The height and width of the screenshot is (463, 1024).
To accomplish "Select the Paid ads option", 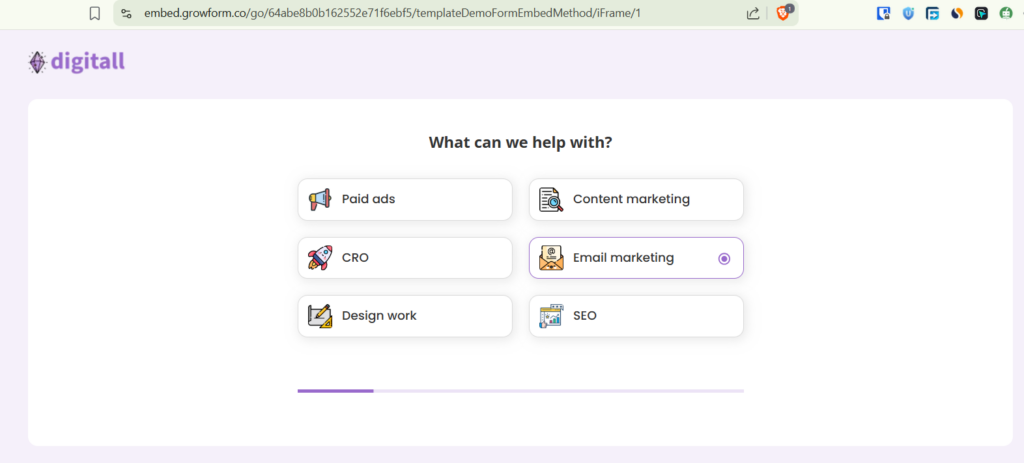I will click(x=405, y=200).
